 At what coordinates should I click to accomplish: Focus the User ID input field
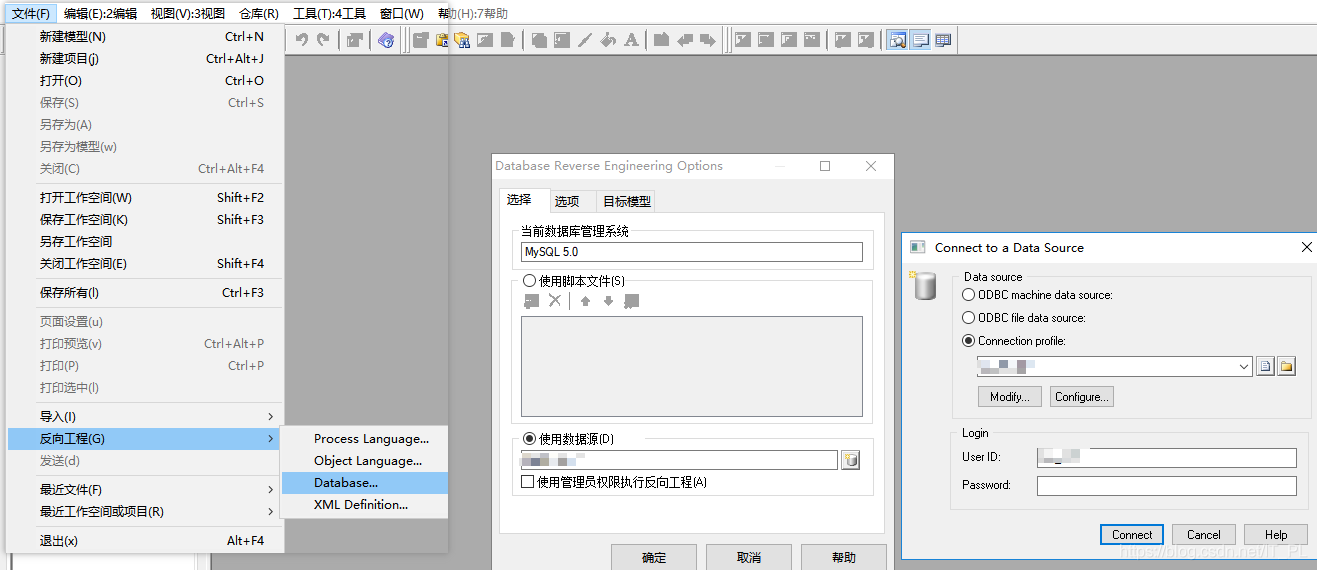pos(1166,458)
